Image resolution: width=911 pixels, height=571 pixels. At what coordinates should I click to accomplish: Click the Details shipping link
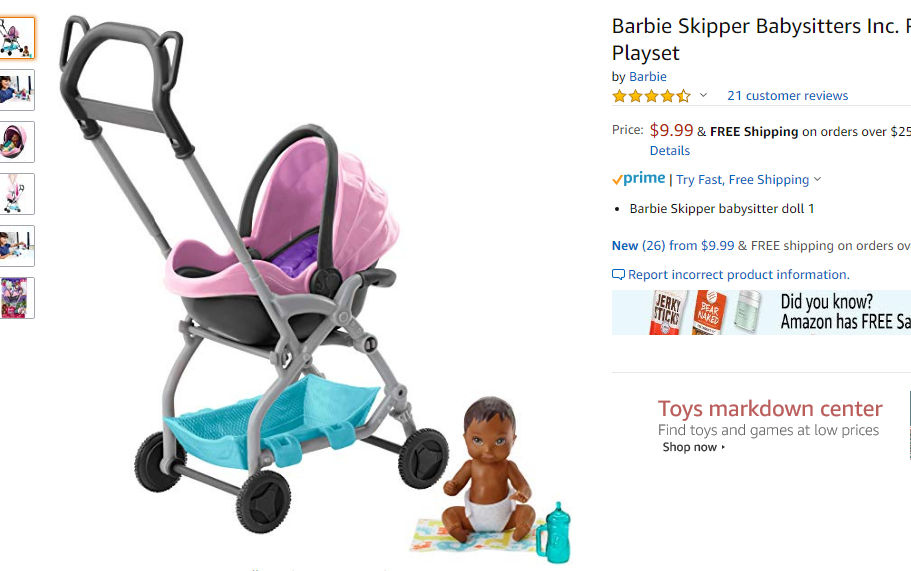pos(669,150)
